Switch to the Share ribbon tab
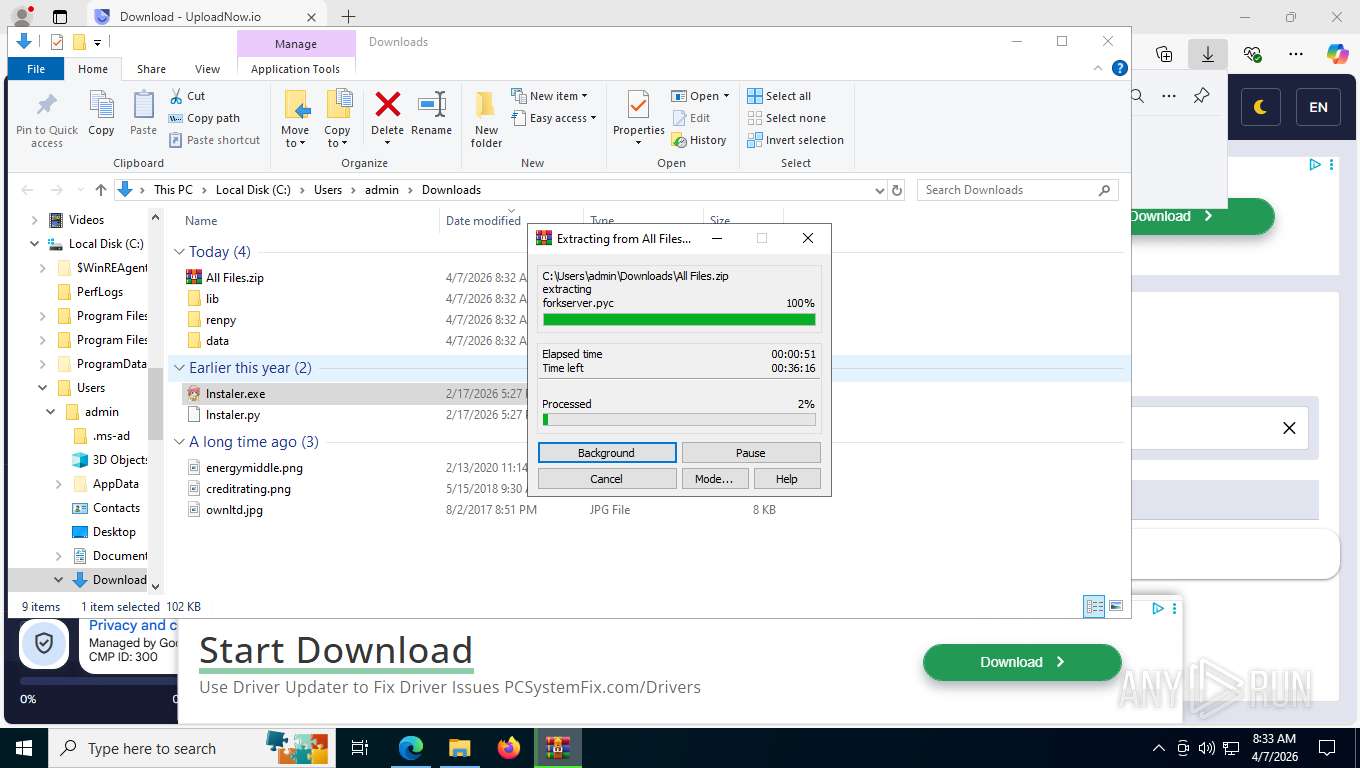The width and height of the screenshot is (1360, 768). [151, 69]
